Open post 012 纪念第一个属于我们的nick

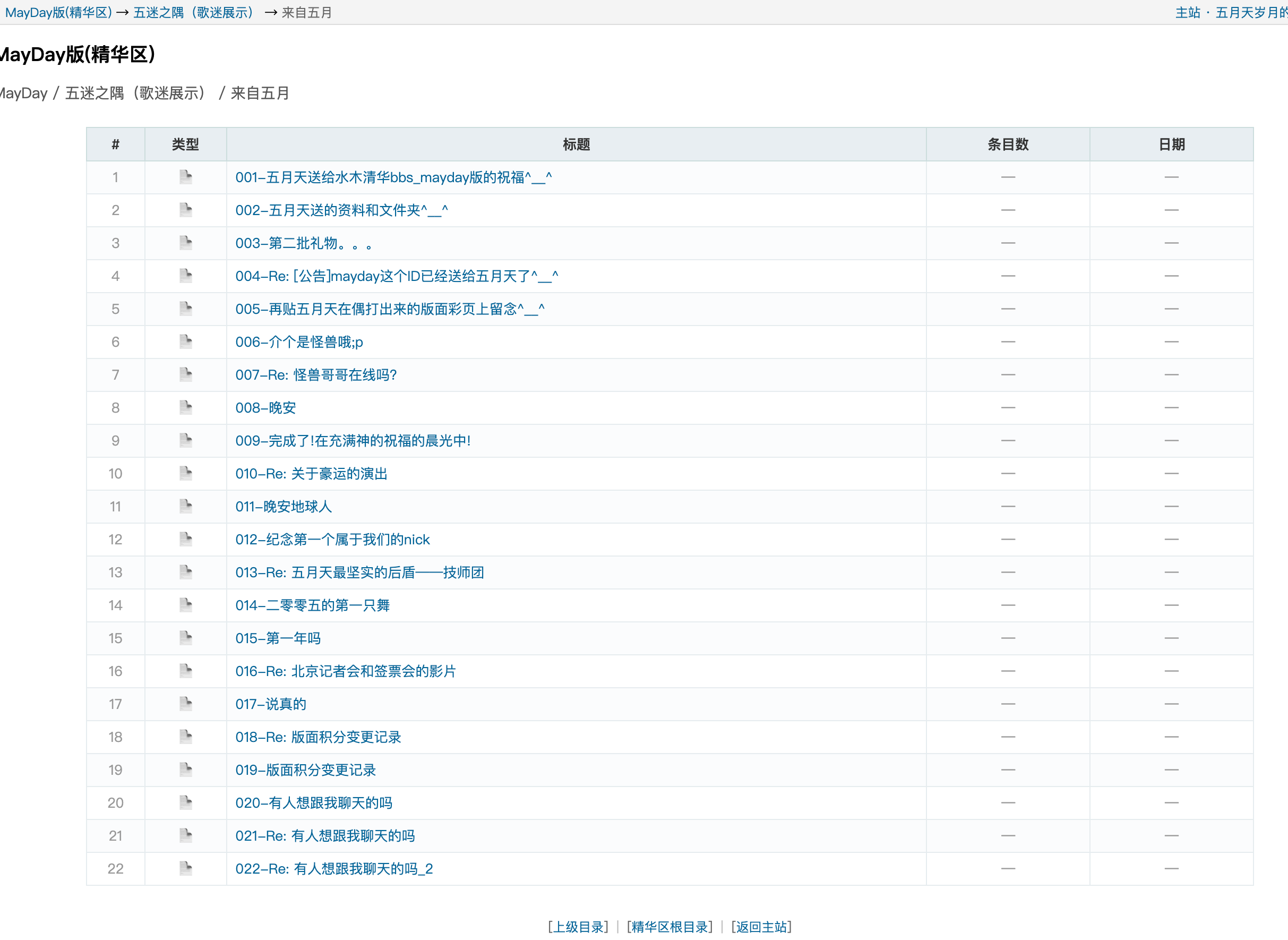[333, 540]
